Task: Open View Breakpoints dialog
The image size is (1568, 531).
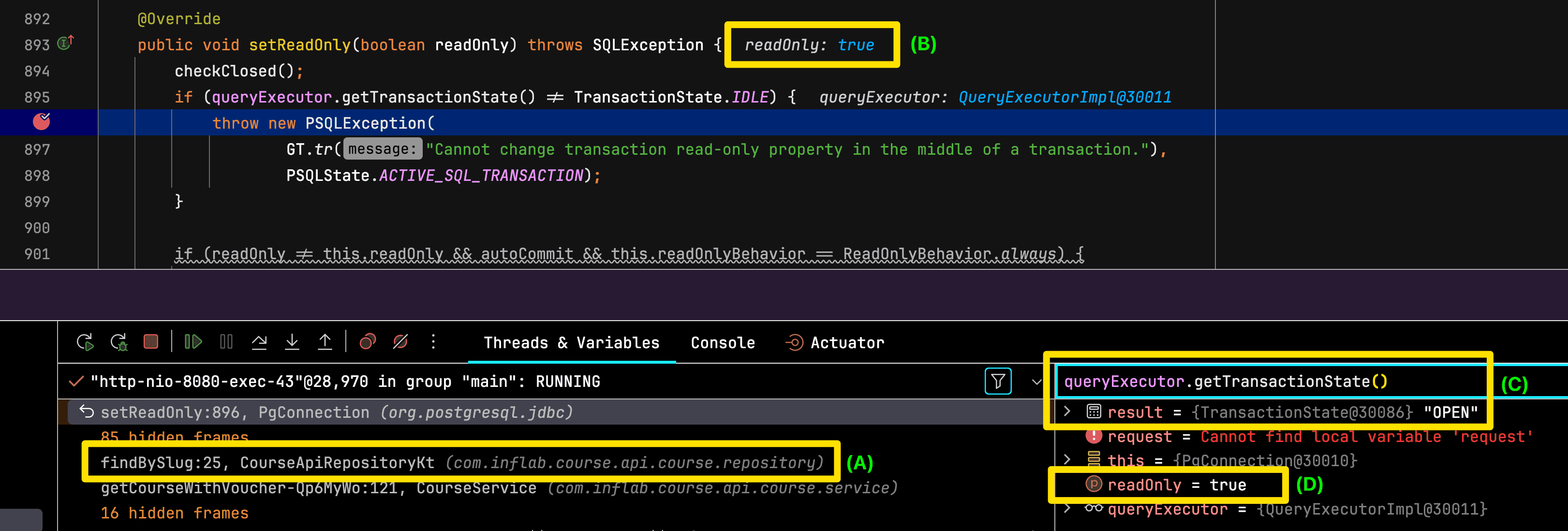Action: [368, 342]
